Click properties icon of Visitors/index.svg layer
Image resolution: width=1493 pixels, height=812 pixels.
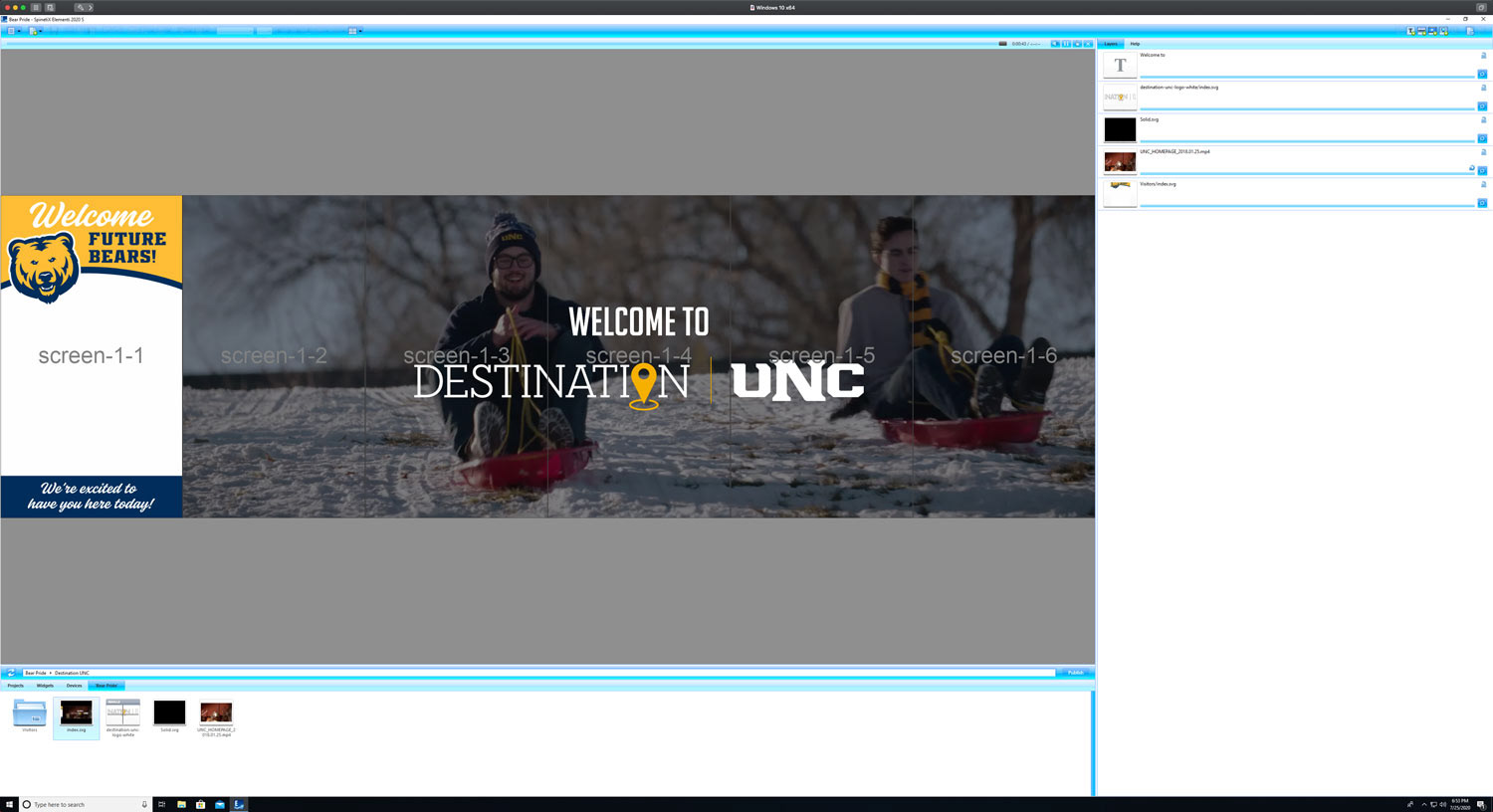[1482, 203]
